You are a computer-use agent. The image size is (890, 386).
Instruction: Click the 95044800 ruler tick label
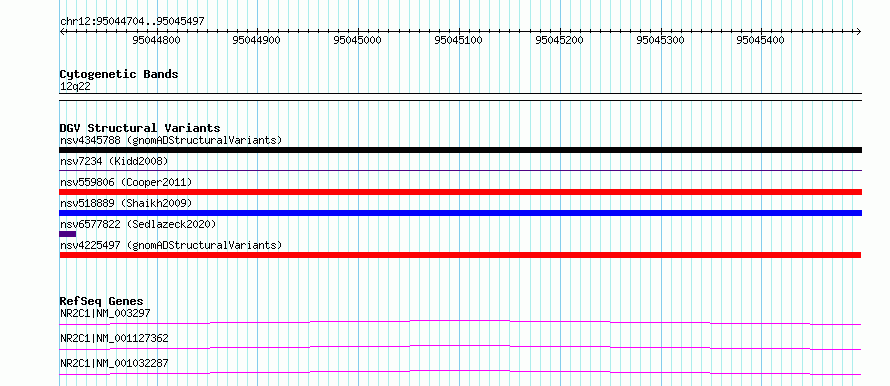coord(156,40)
